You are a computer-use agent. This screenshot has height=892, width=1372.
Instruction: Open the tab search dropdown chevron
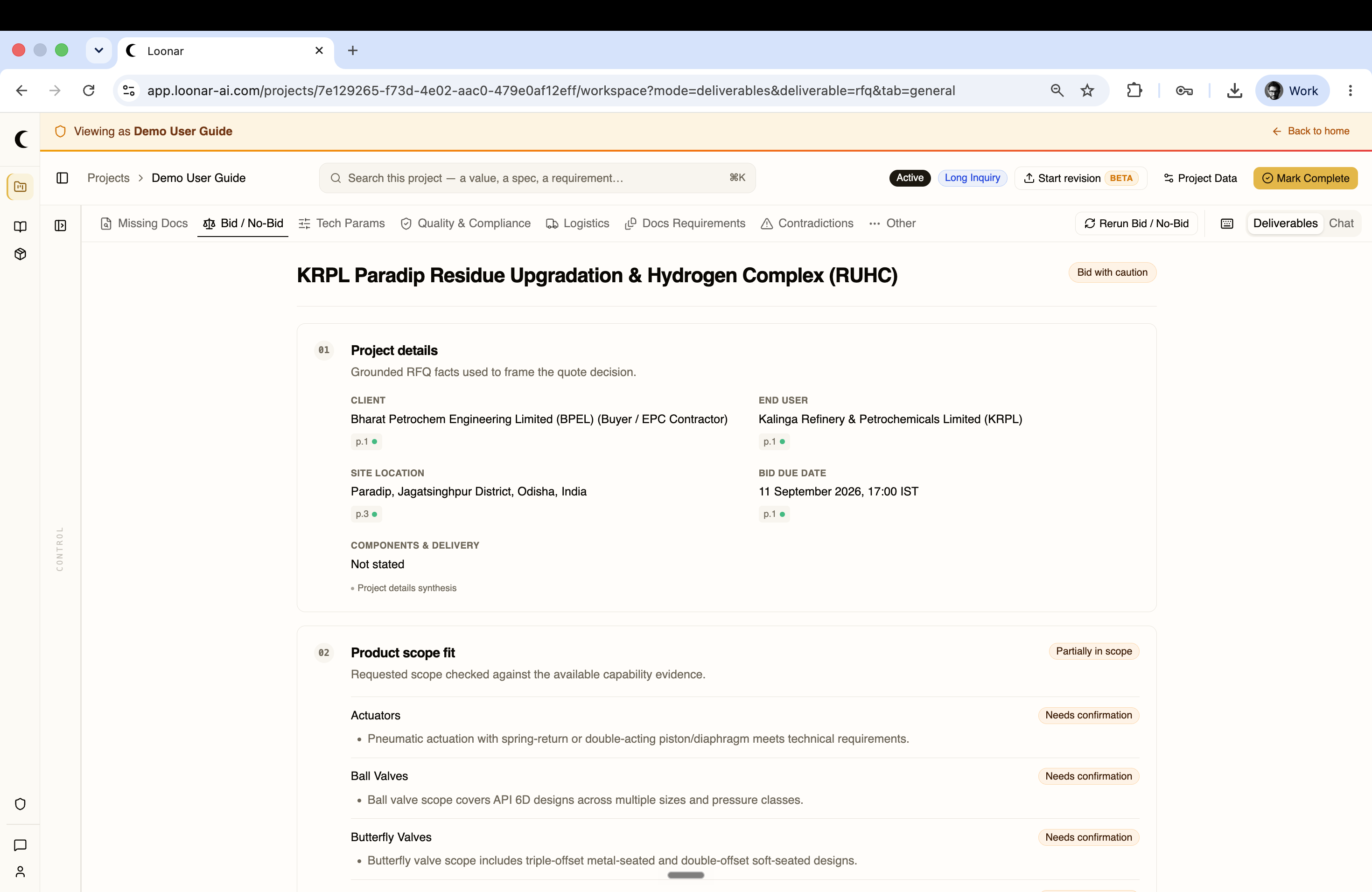pos(98,51)
